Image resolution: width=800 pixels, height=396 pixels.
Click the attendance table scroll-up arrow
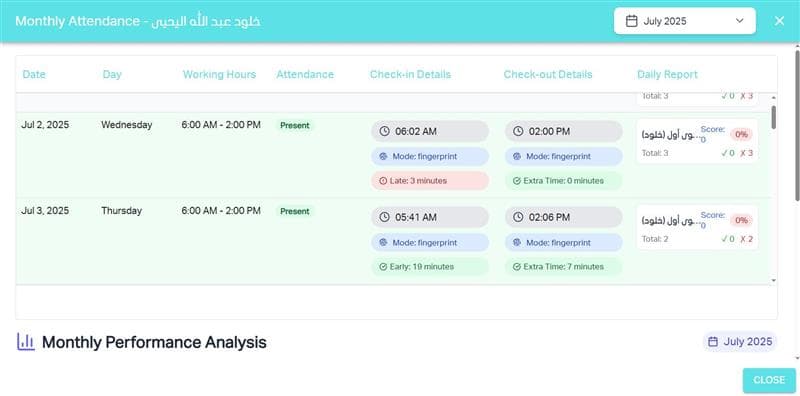point(773,97)
